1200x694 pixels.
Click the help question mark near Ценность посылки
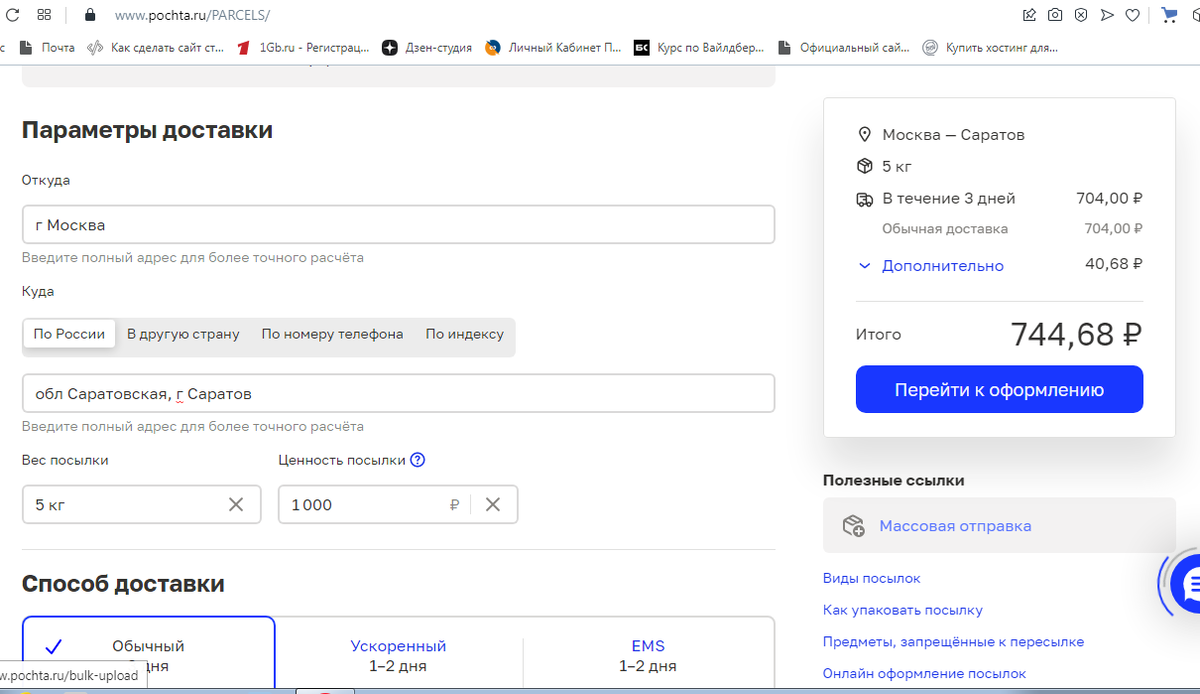[x=418, y=461]
